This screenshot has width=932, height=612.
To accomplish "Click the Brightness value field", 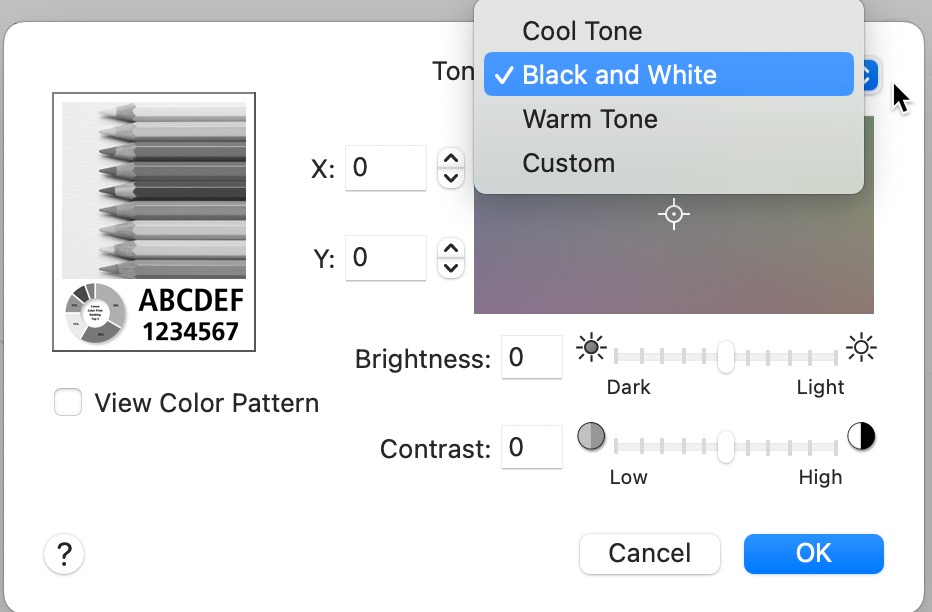I will (x=531, y=358).
